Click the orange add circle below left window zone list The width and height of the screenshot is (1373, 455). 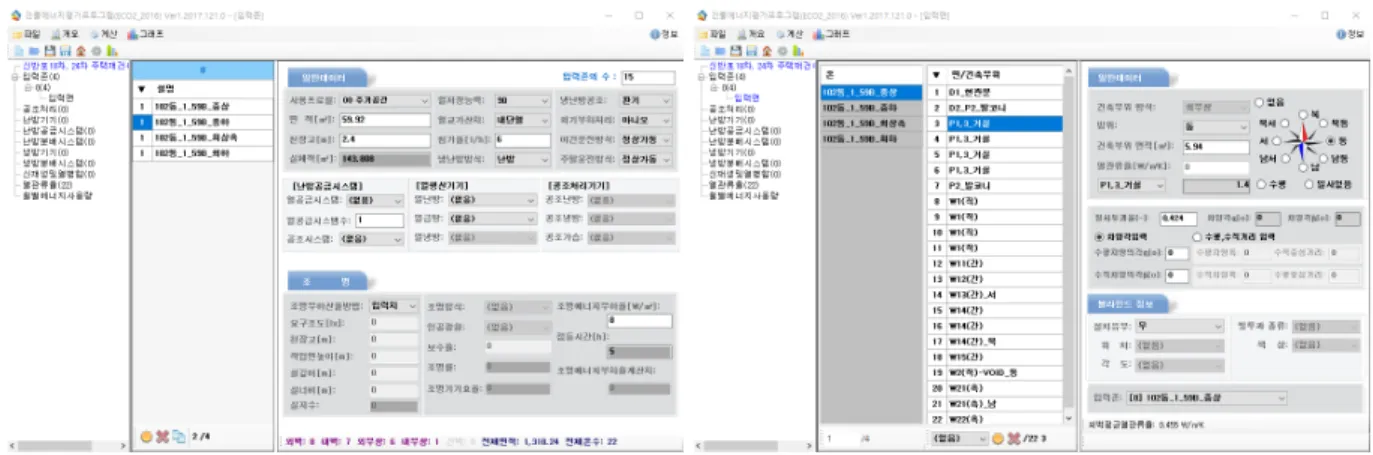pos(146,437)
